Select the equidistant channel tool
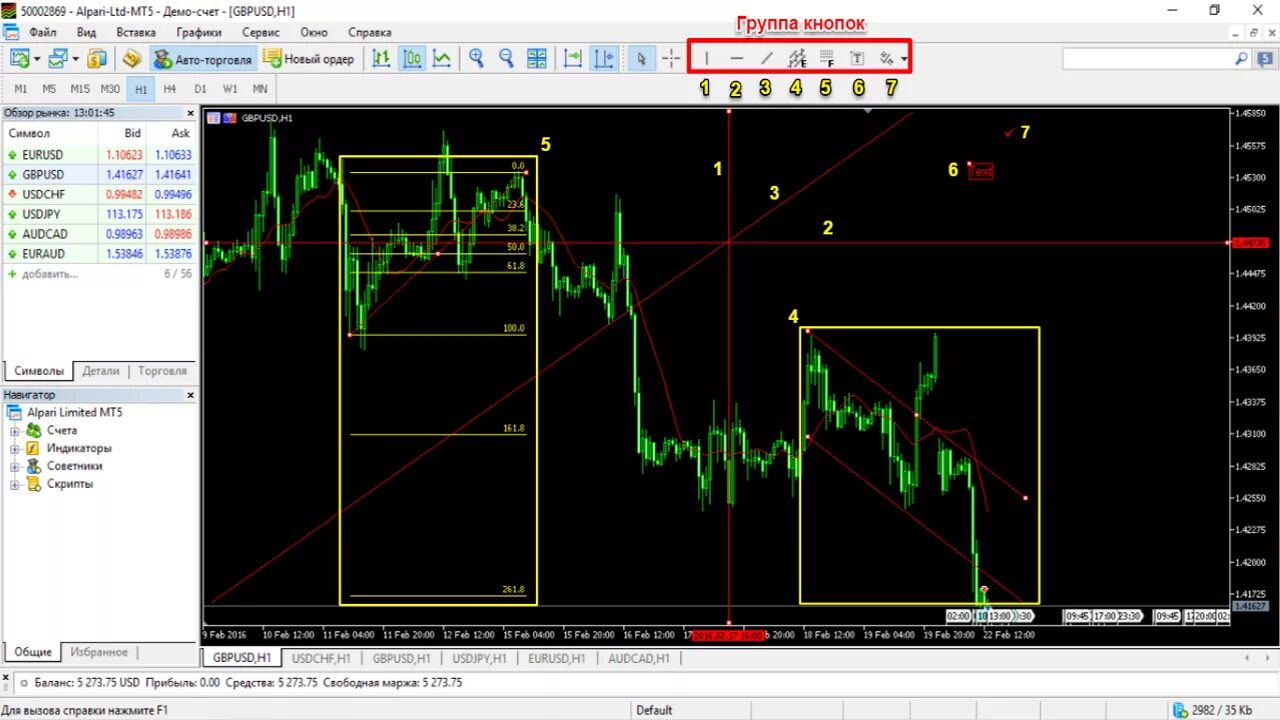Image resolution: width=1280 pixels, height=720 pixels. (797, 59)
